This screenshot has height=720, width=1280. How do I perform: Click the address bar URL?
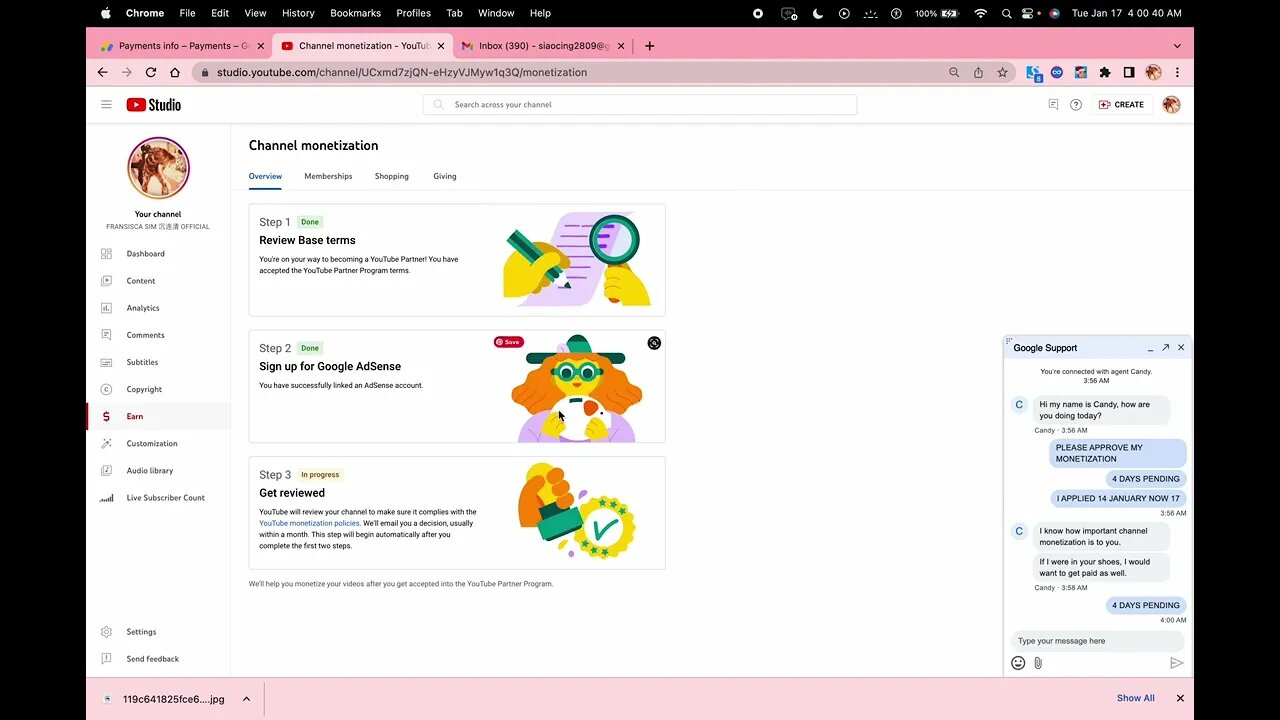[402, 72]
